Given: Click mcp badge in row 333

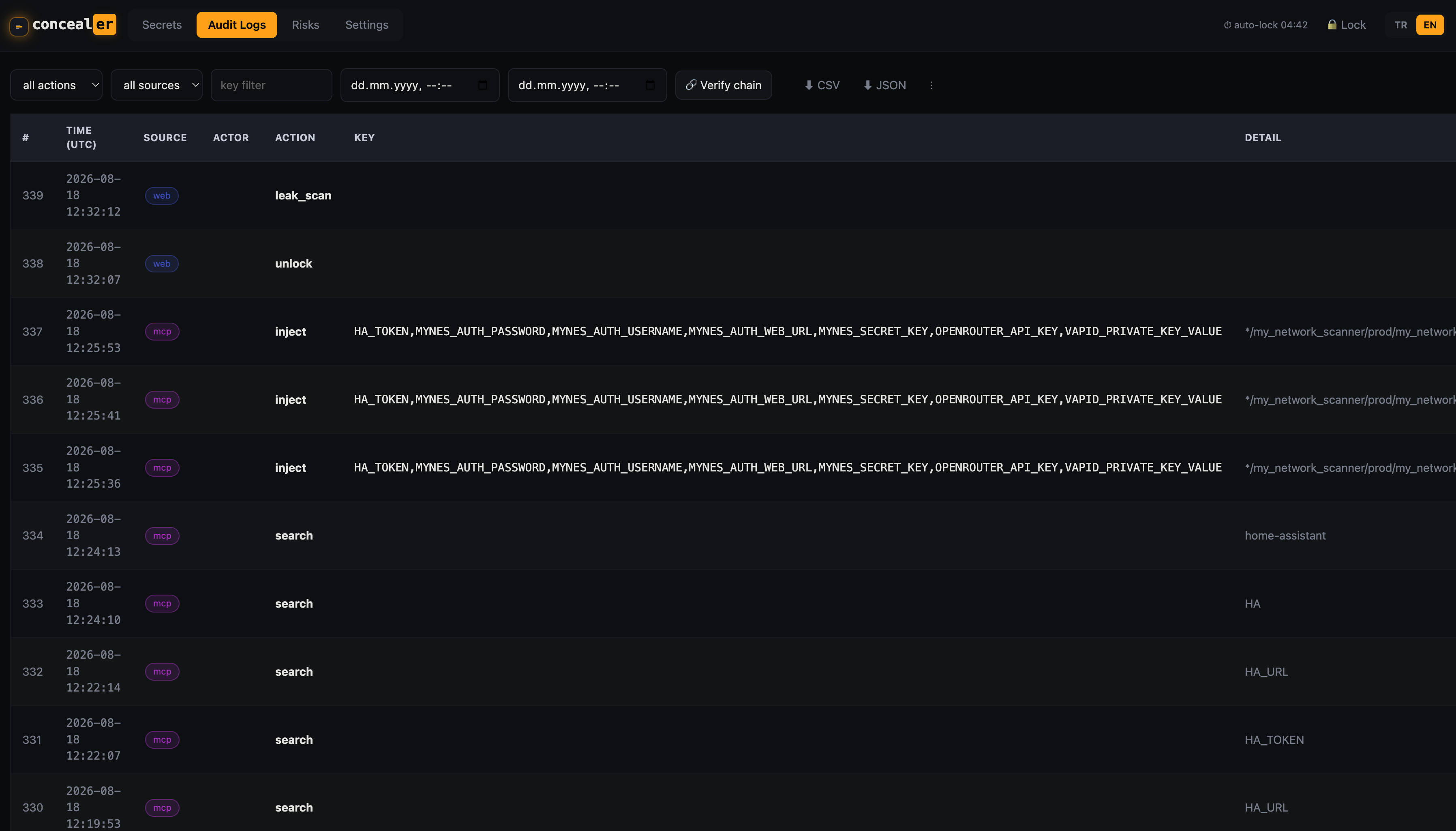Looking at the screenshot, I should coord(162,603).
